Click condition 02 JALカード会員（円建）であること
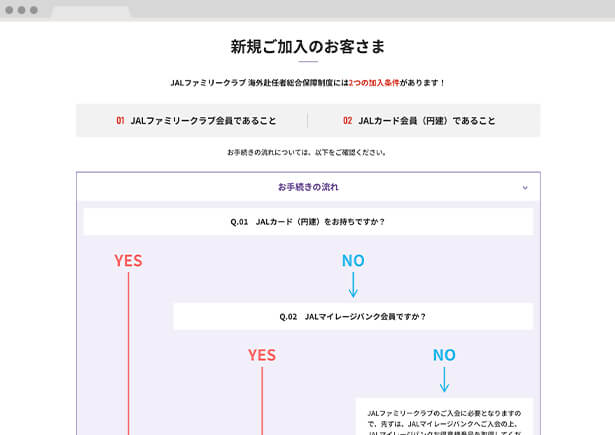 point(419,121)
